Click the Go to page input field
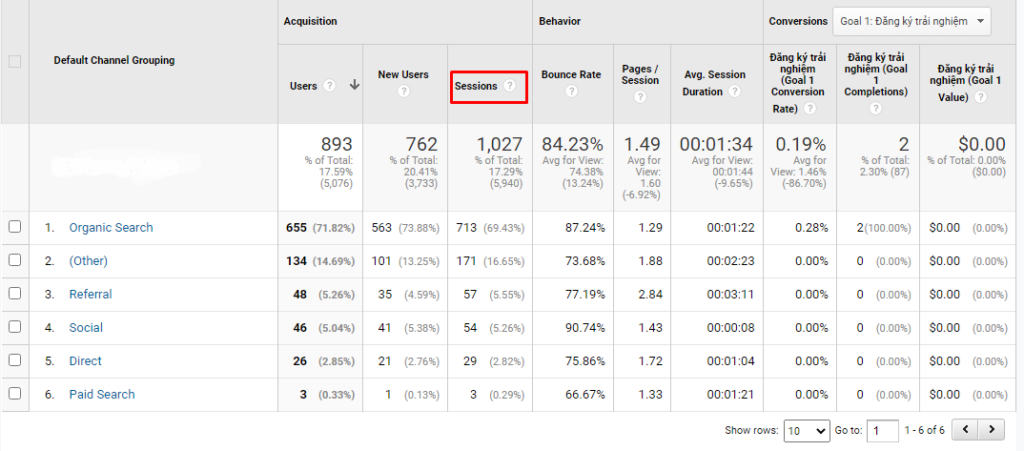Image resolution: width=1024 pixels, height=451 pixels. [x=883, y=430]
